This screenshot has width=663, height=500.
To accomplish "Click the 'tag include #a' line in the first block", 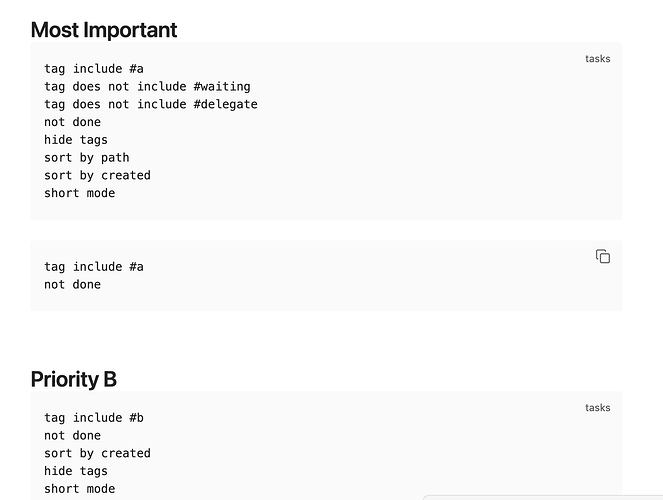I will [x=94, y=69].
